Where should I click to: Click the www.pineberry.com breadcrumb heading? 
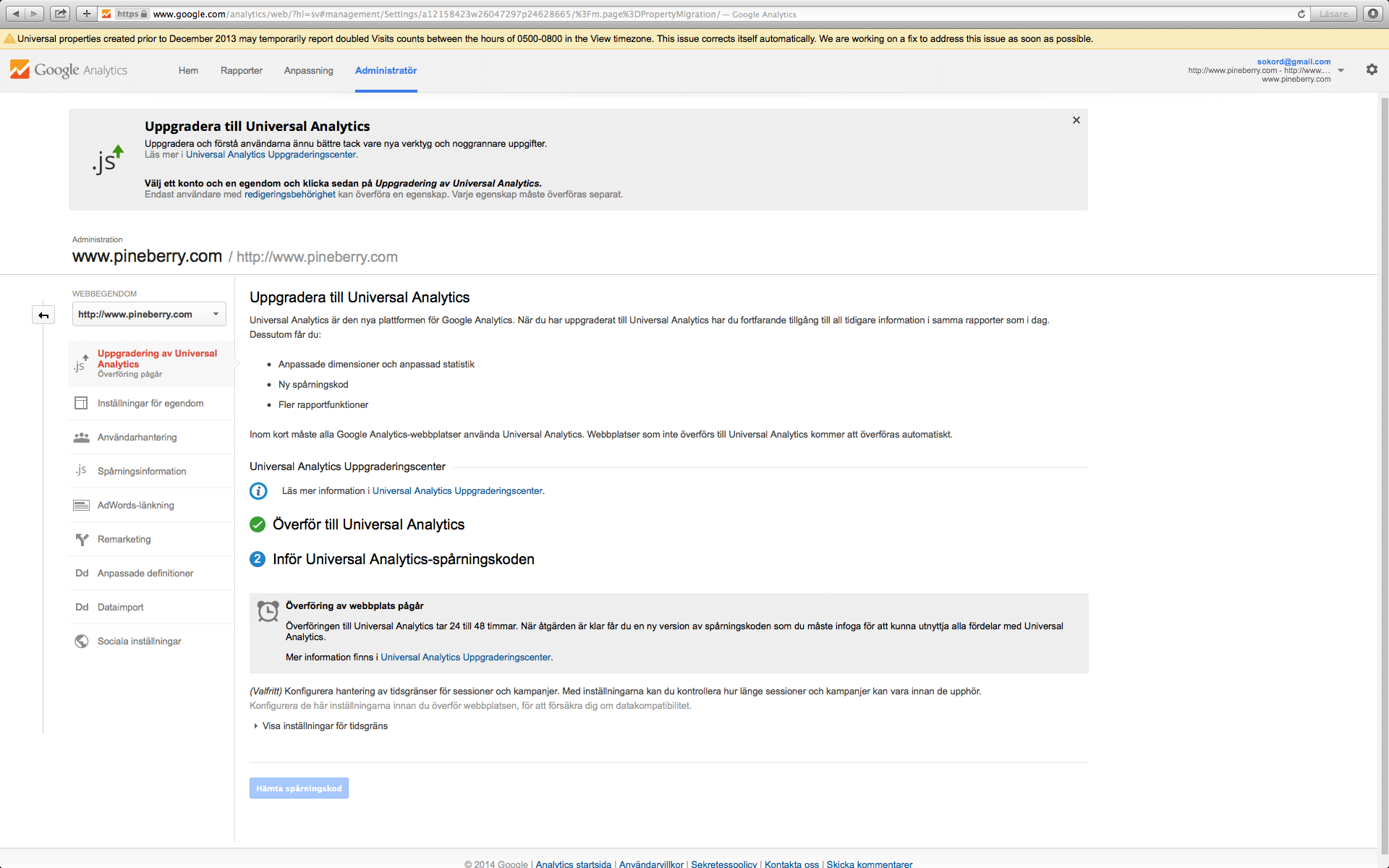[x=147, y=256]
